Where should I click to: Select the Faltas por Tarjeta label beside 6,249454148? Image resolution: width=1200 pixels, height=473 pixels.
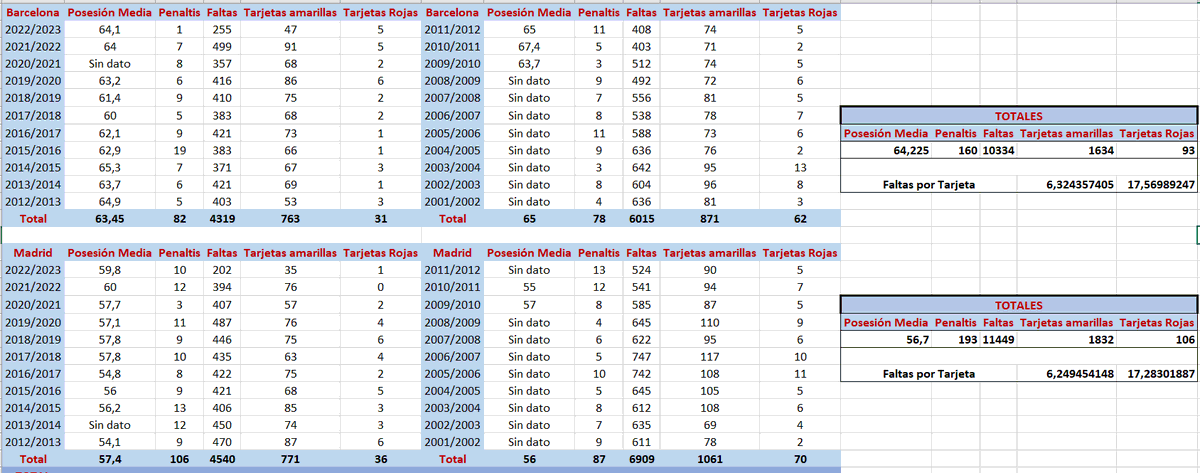(928, 374)
